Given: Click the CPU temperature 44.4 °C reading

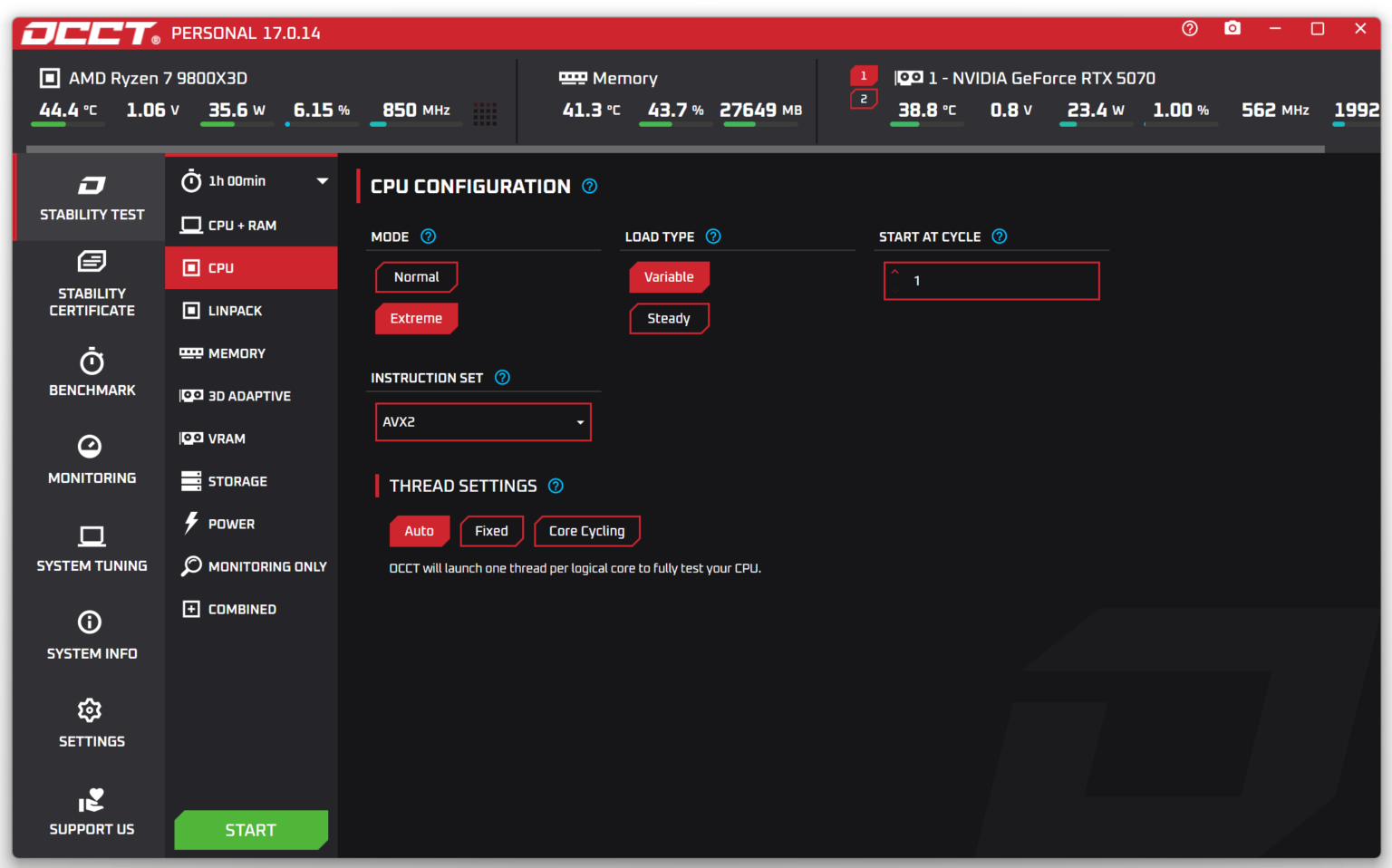Looking at the screenshot, I should click(x=68, y=111).
